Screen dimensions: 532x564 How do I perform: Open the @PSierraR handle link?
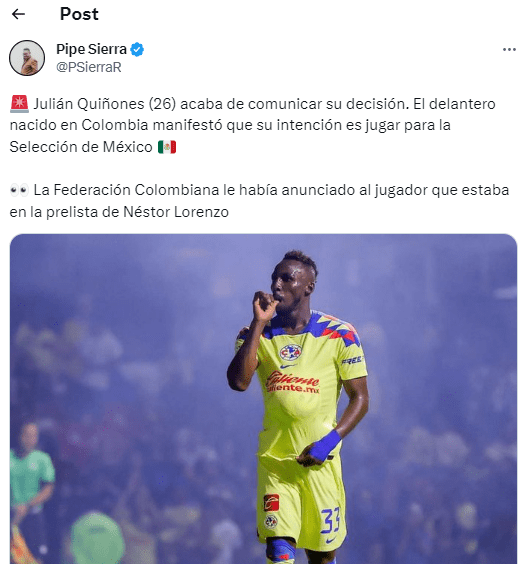point(89,67)
